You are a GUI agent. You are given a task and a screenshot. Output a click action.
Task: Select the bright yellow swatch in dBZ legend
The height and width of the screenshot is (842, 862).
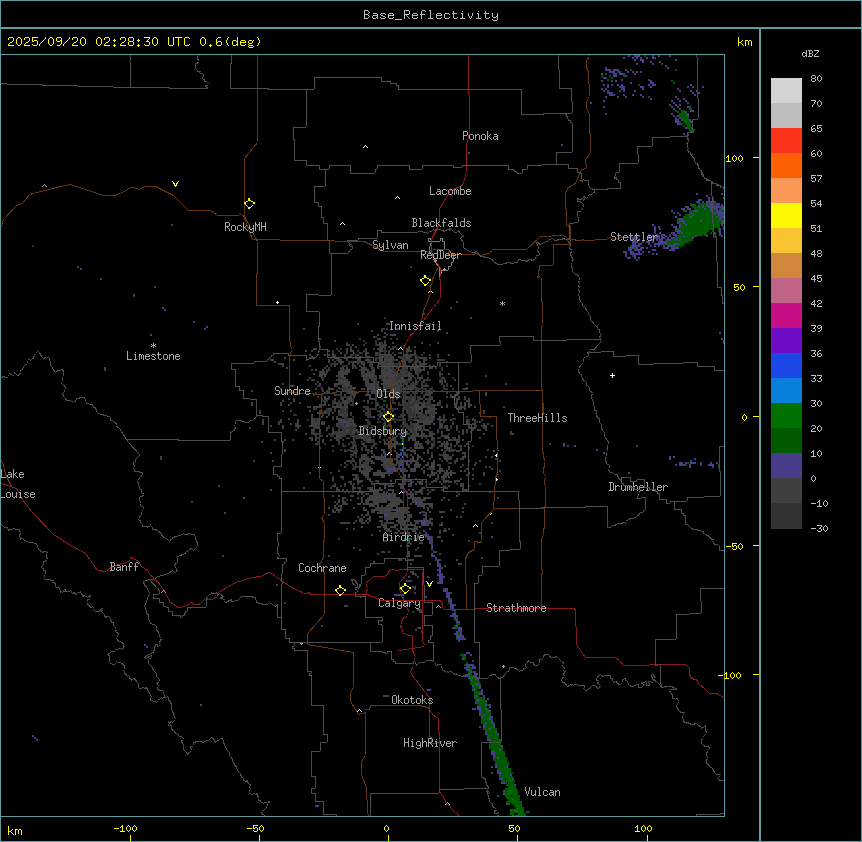click(x=786, y=215)
